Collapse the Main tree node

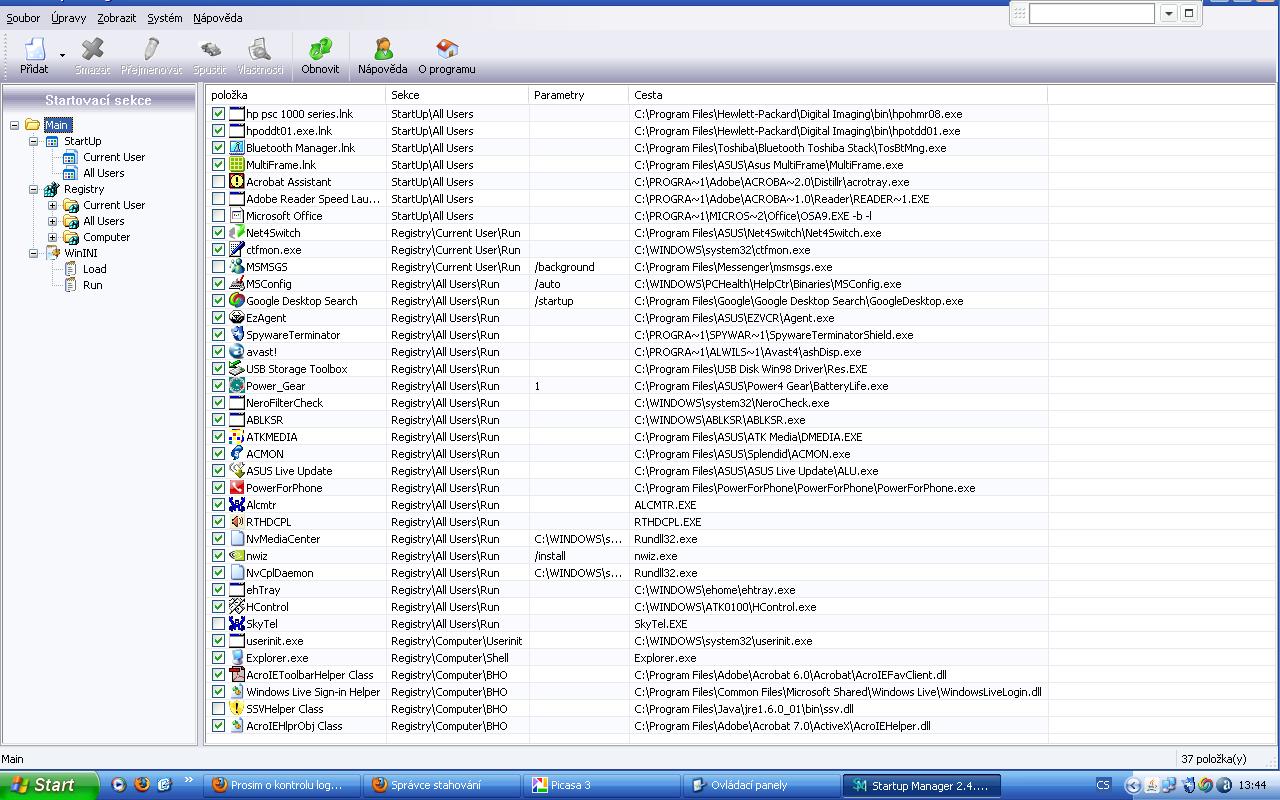tap(14, 125)
